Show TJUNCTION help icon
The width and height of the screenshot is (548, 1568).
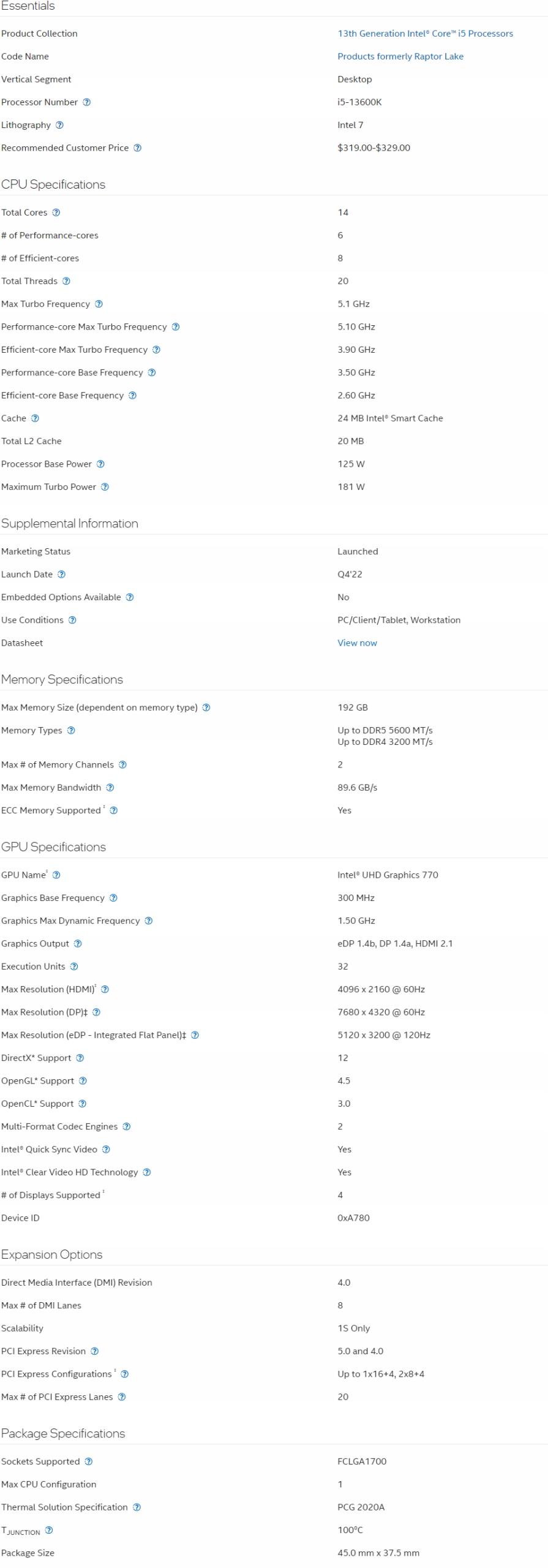coord(49,1529)
